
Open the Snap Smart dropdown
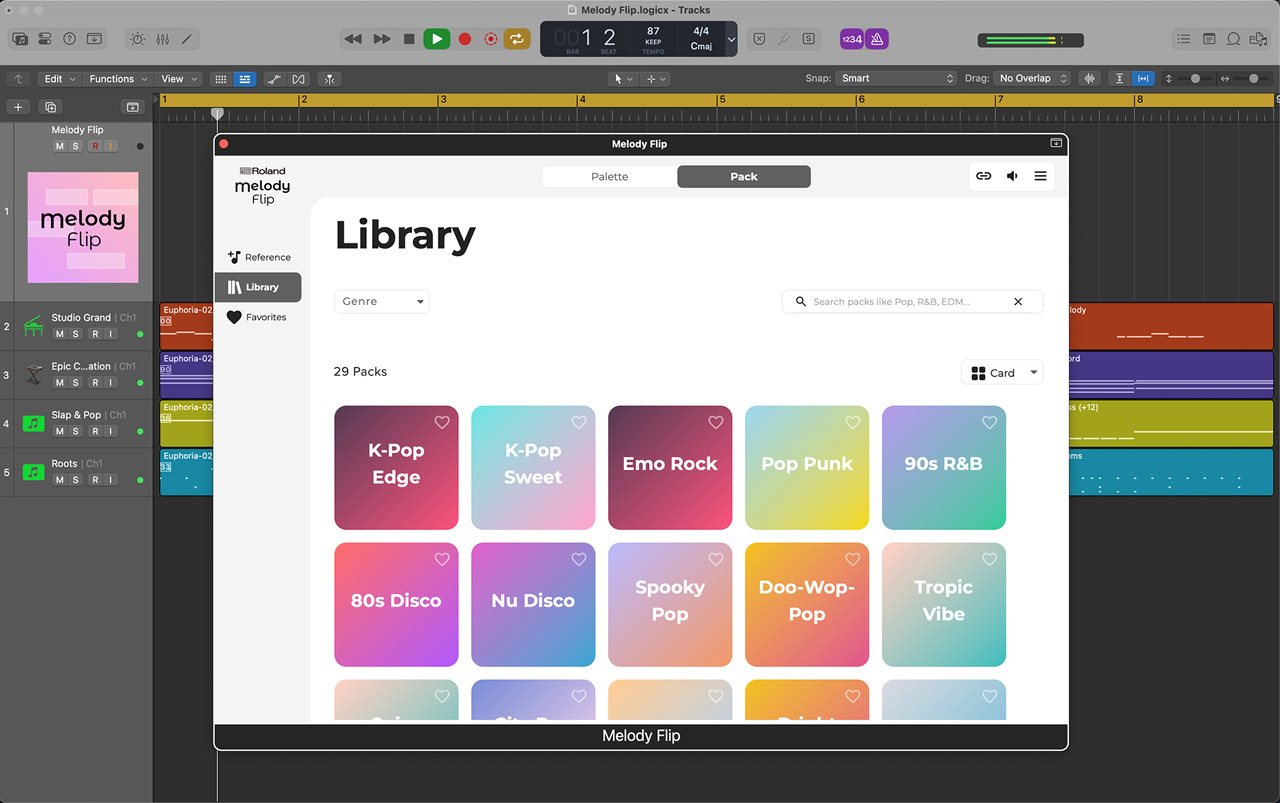(x=897, y=79)
